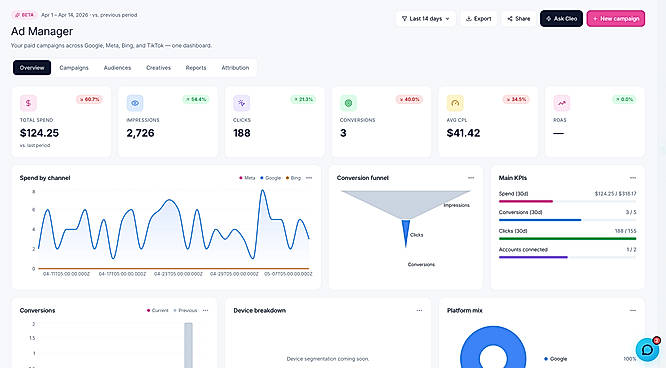Click the Device segmentation coming soon text

(328, 359)
